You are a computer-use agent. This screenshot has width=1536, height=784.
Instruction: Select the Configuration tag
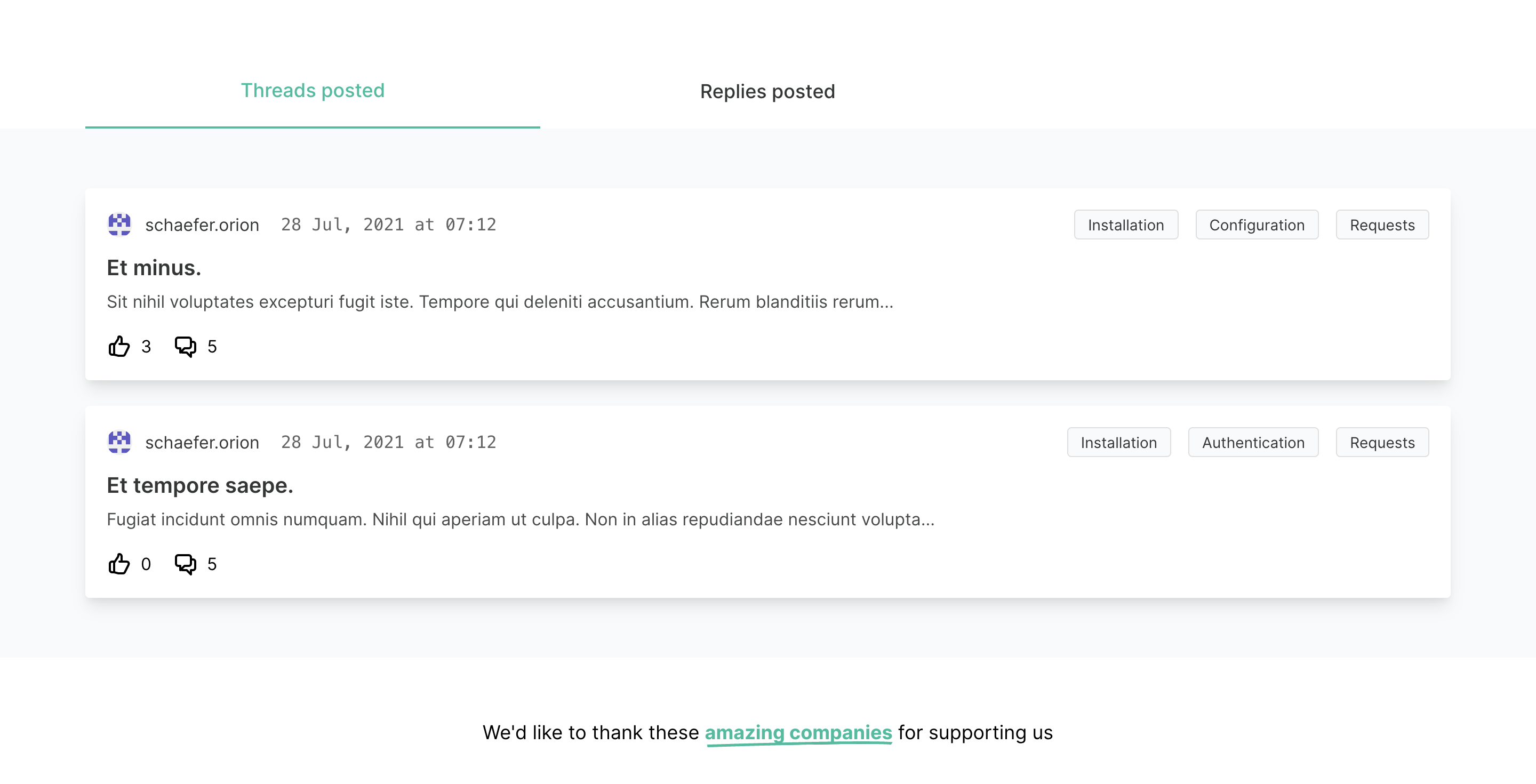[x=1257, y=225]
